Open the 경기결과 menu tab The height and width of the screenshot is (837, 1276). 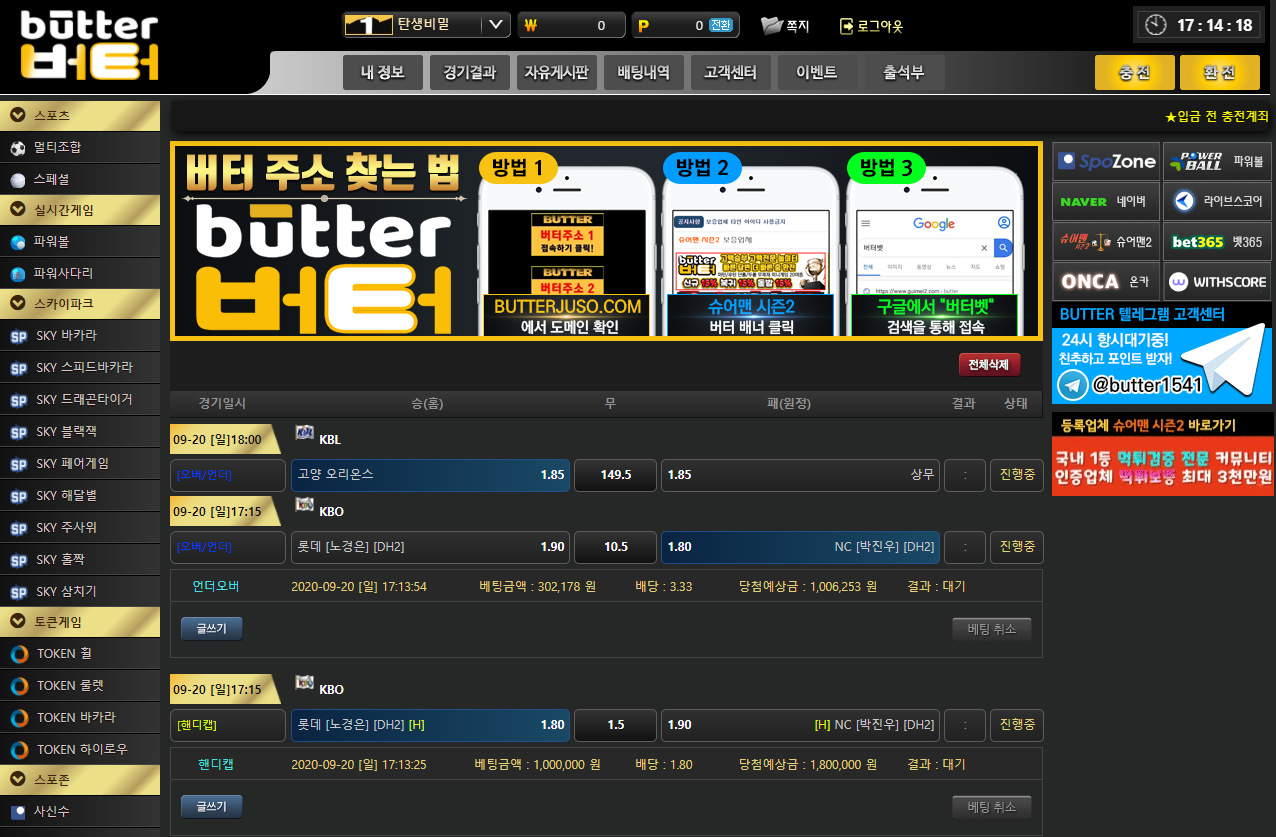click(x=469, y=73)
